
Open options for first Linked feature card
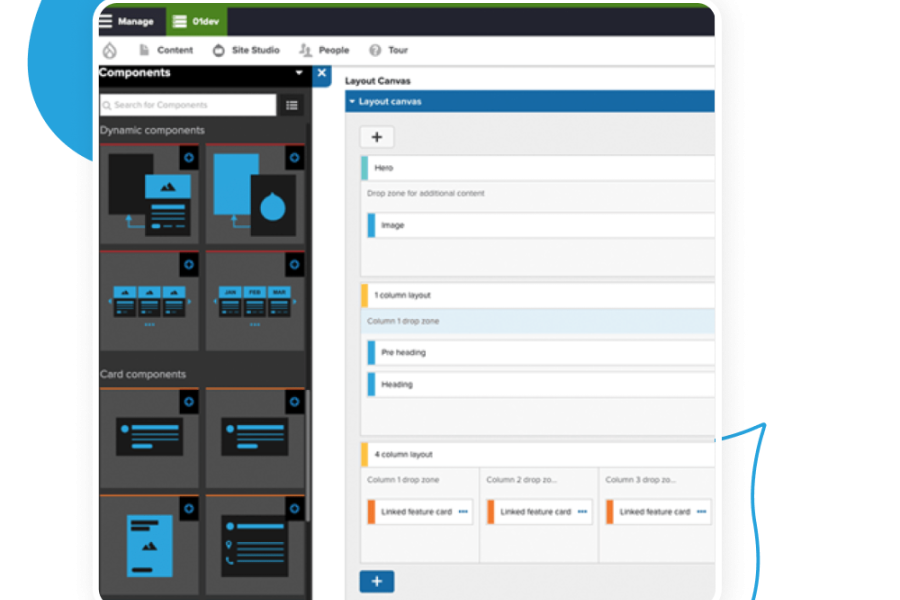463,512
